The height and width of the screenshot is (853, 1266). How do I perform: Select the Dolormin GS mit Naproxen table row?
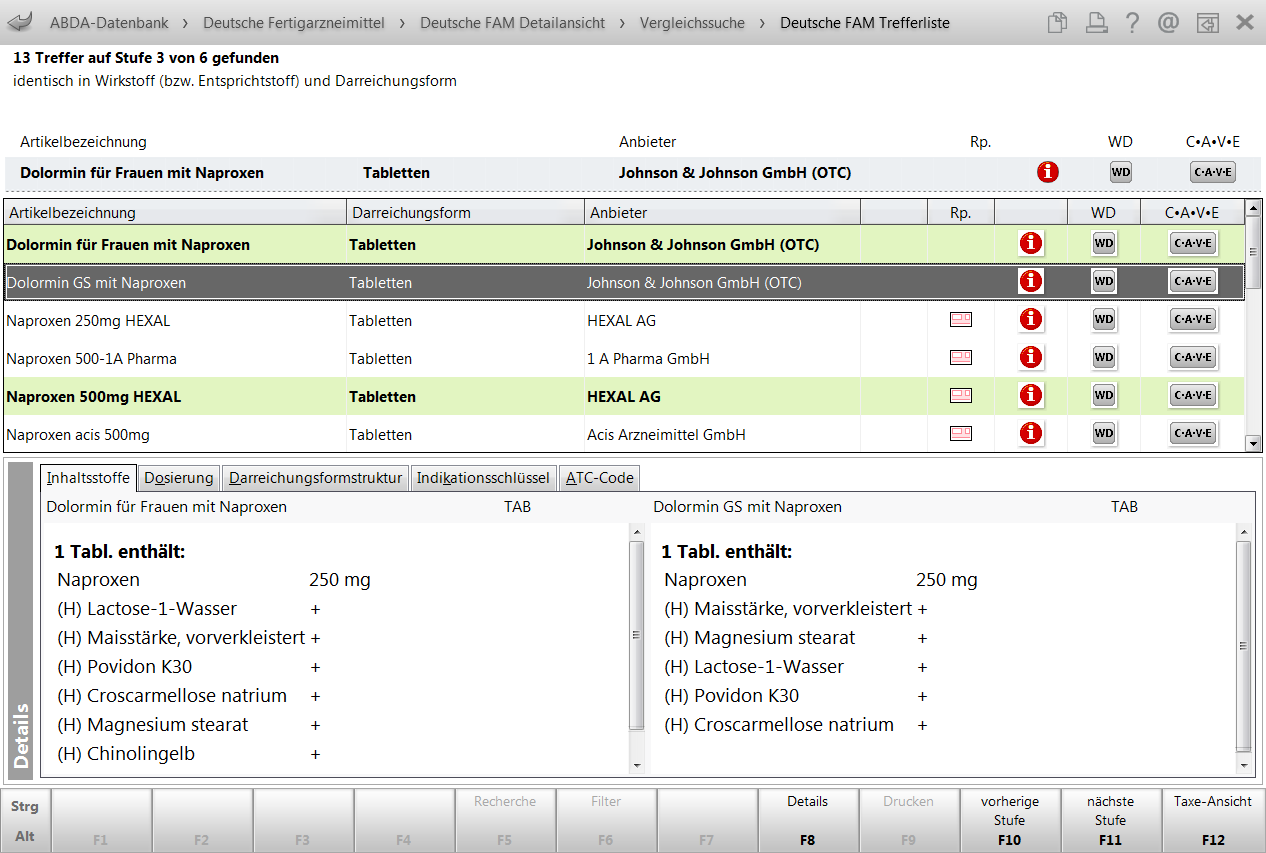[625, 283]
